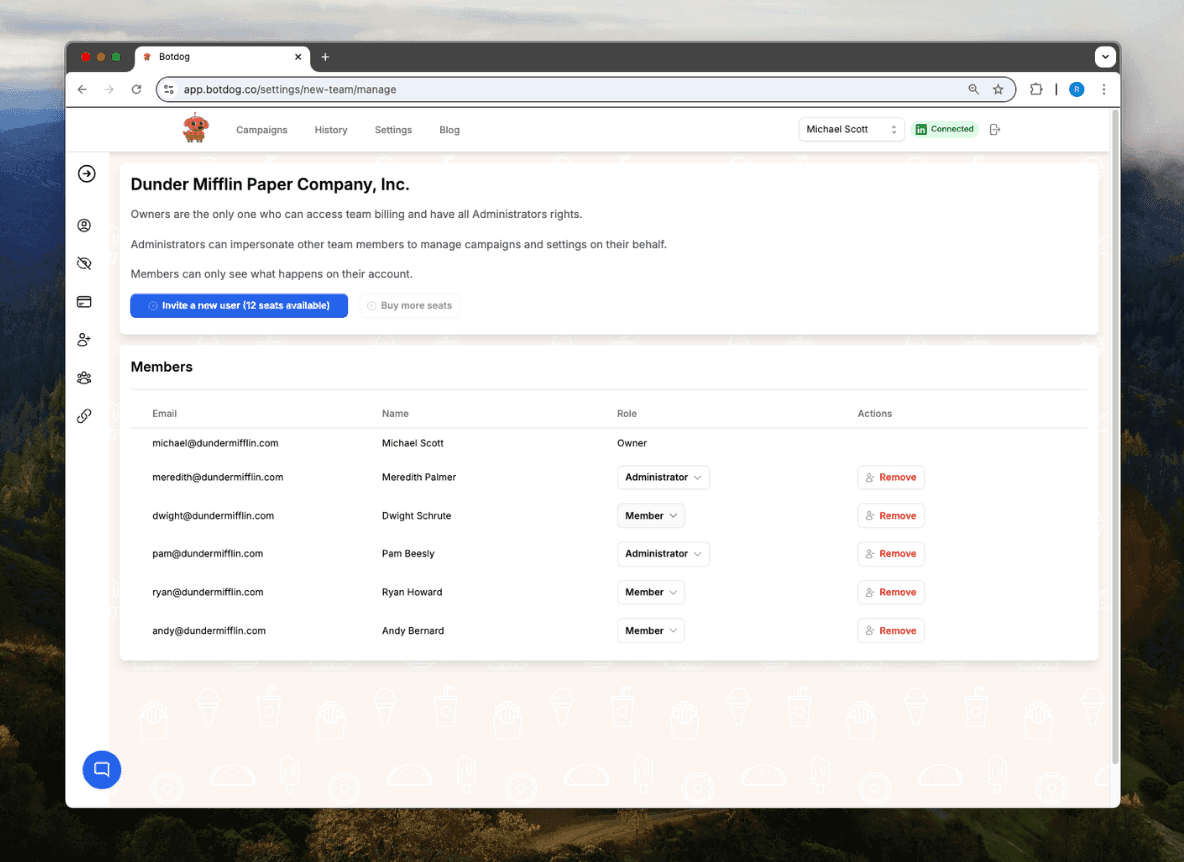Viewport: 1184px width, 862px height.
Task: Click the browser address bar URL
Action: [x=290, y=89]
